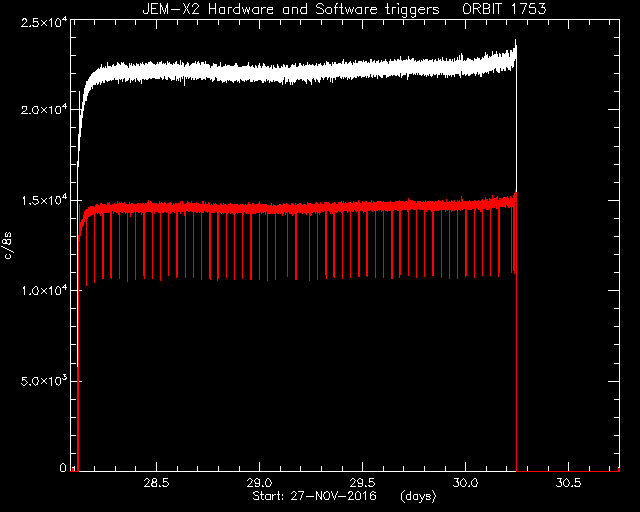Click the (days) unit label below axis
The width and height of the screenshot is (640, 512).
point(418,496)
